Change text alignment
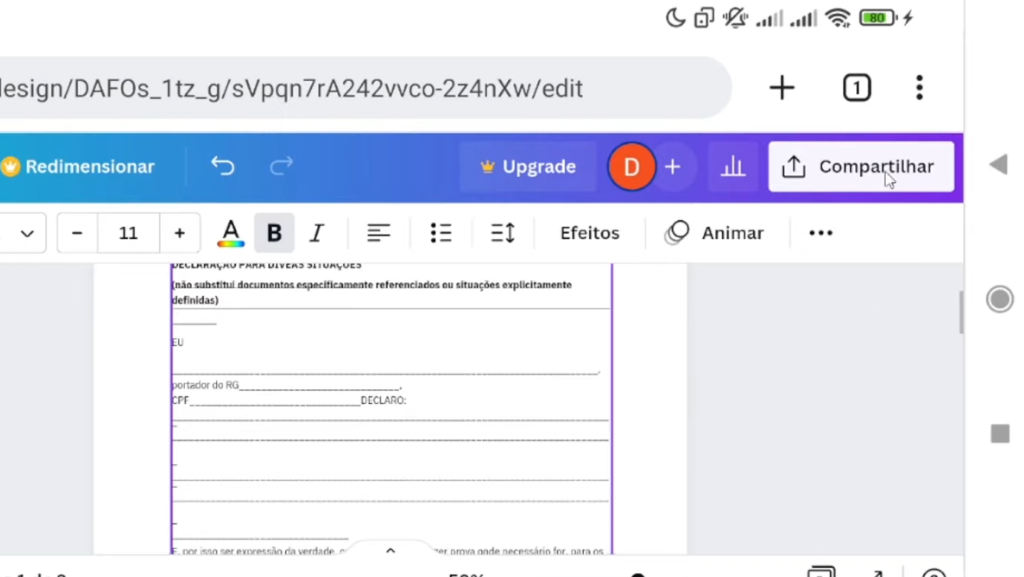 coord(379,233)
